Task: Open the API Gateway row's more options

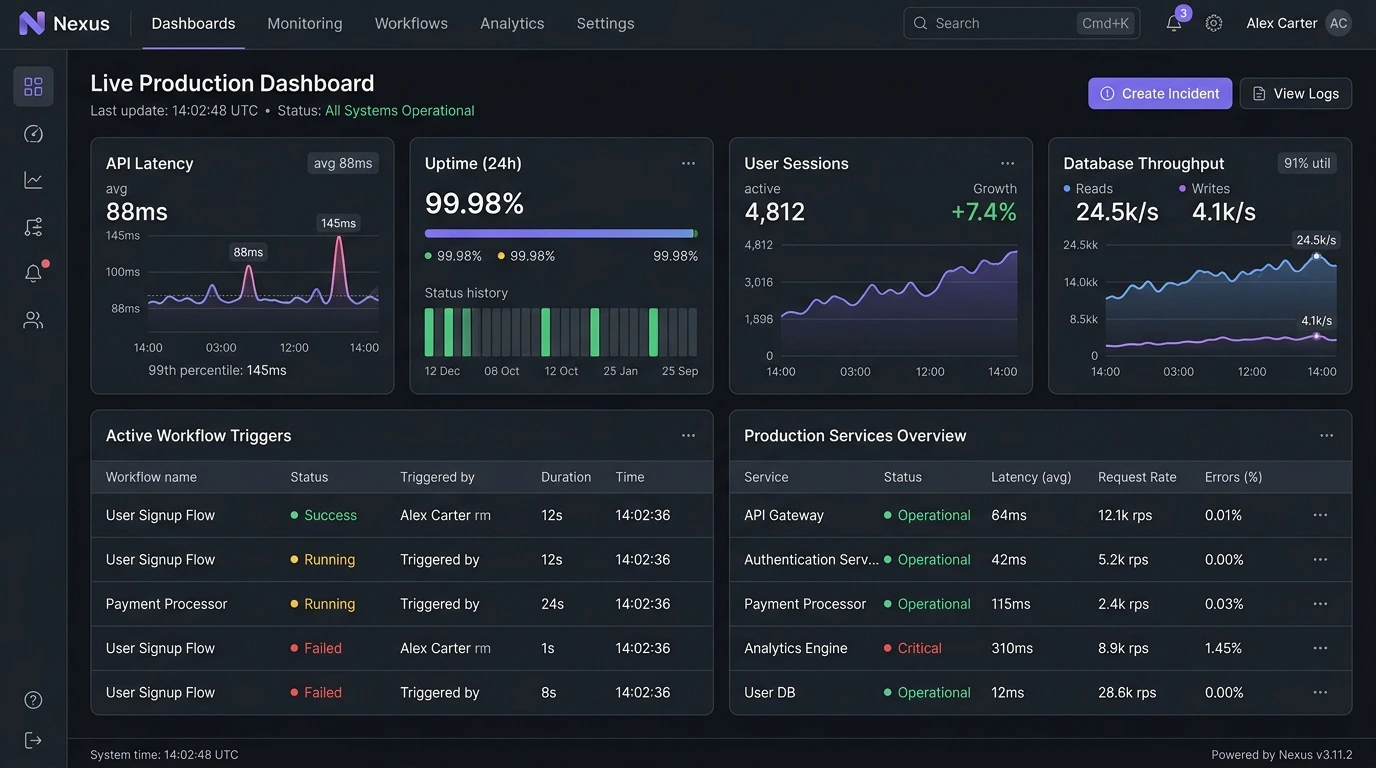Action: click(1320, 515)
